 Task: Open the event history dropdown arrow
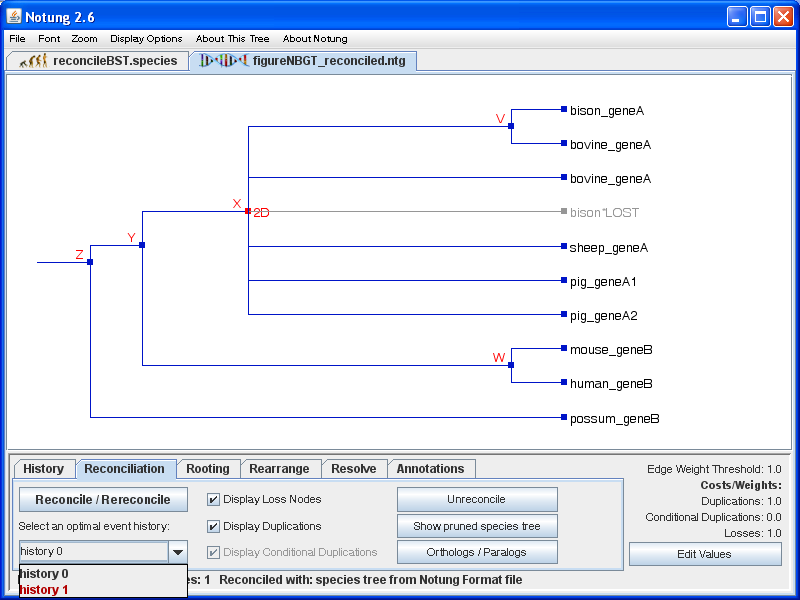click(x=177, y=552)
